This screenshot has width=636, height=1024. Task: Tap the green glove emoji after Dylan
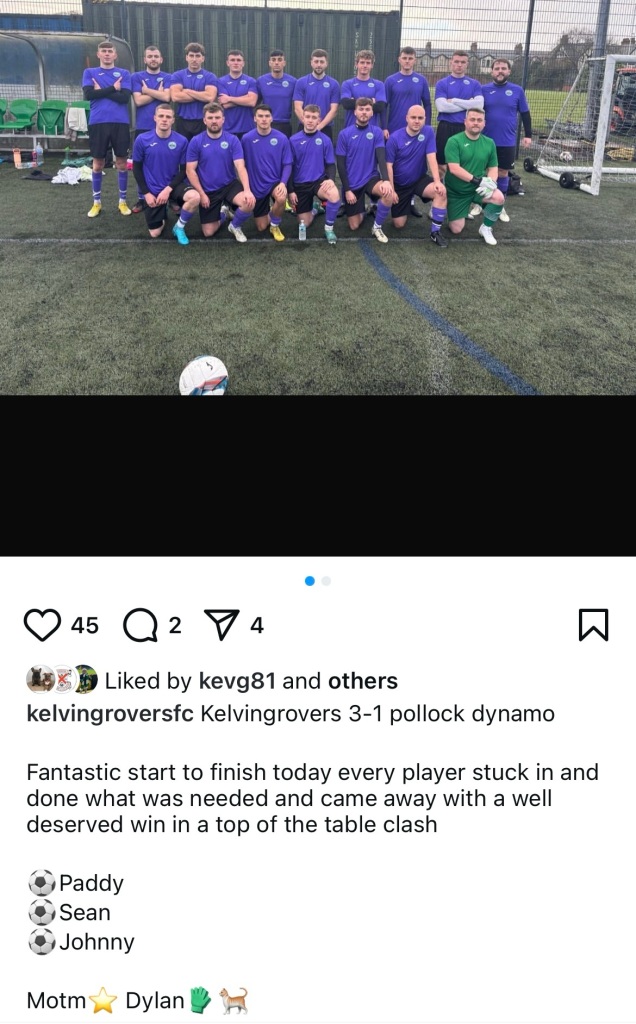[201, 1000]
